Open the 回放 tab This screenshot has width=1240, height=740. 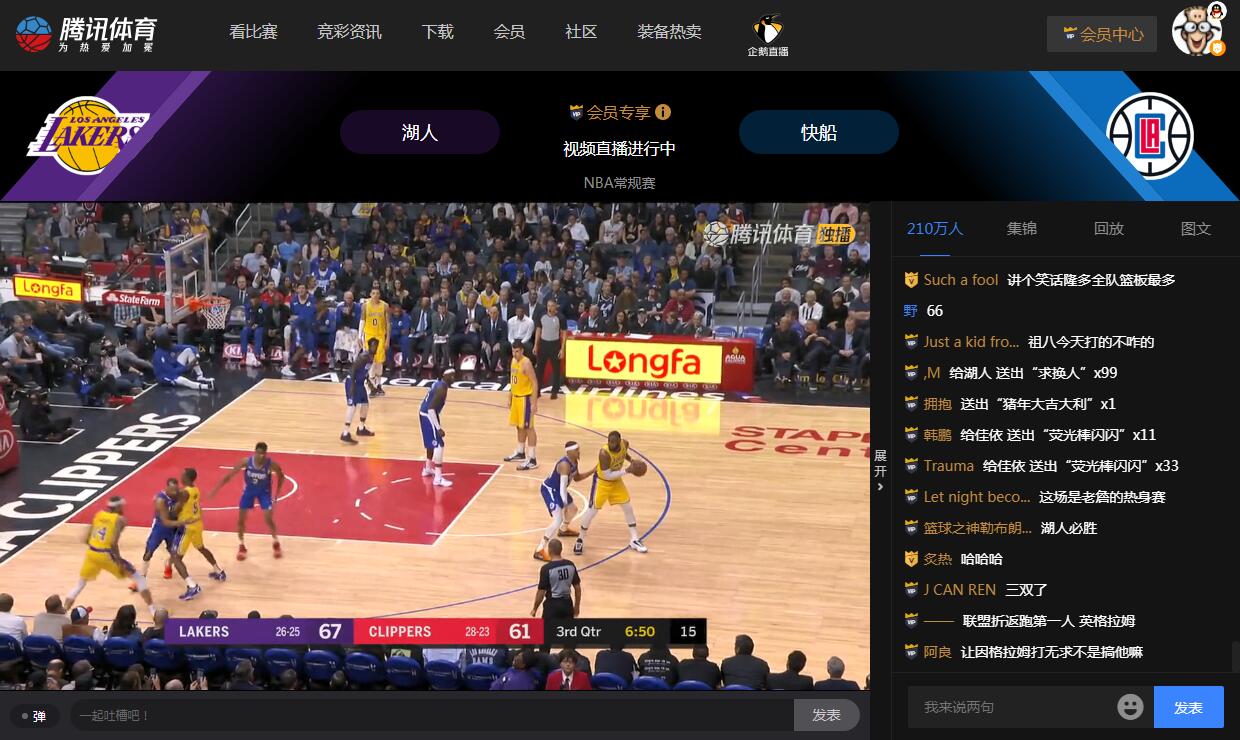[x=1109, y=229]
